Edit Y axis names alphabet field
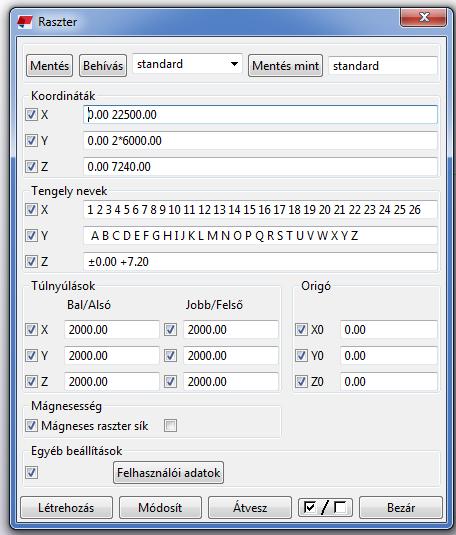Screen dimensions: 456x535 (x=260, y=235)
